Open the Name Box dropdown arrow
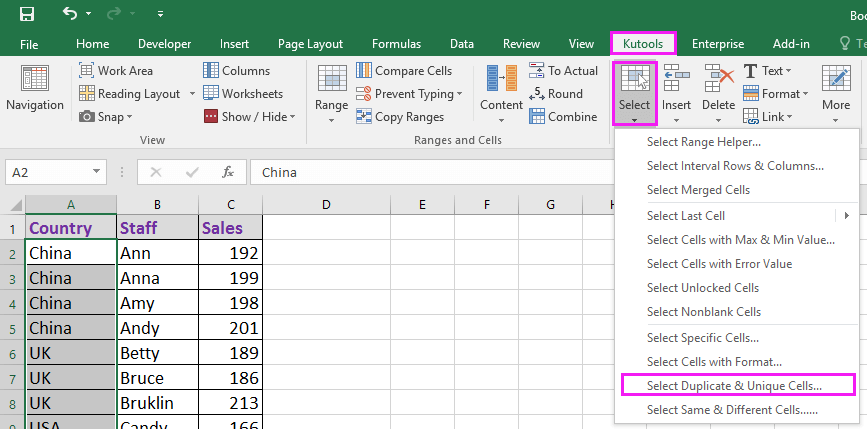Viewport: 867px width, 429px height. [x=97, y=172]
